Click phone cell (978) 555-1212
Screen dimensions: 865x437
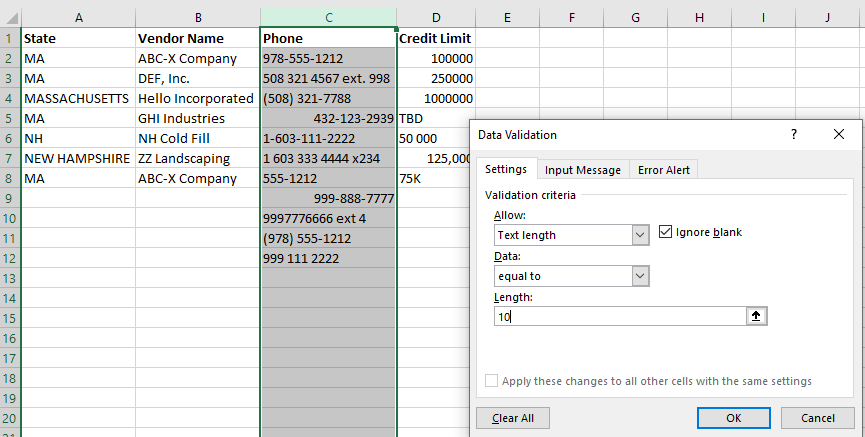click(328, 238)
